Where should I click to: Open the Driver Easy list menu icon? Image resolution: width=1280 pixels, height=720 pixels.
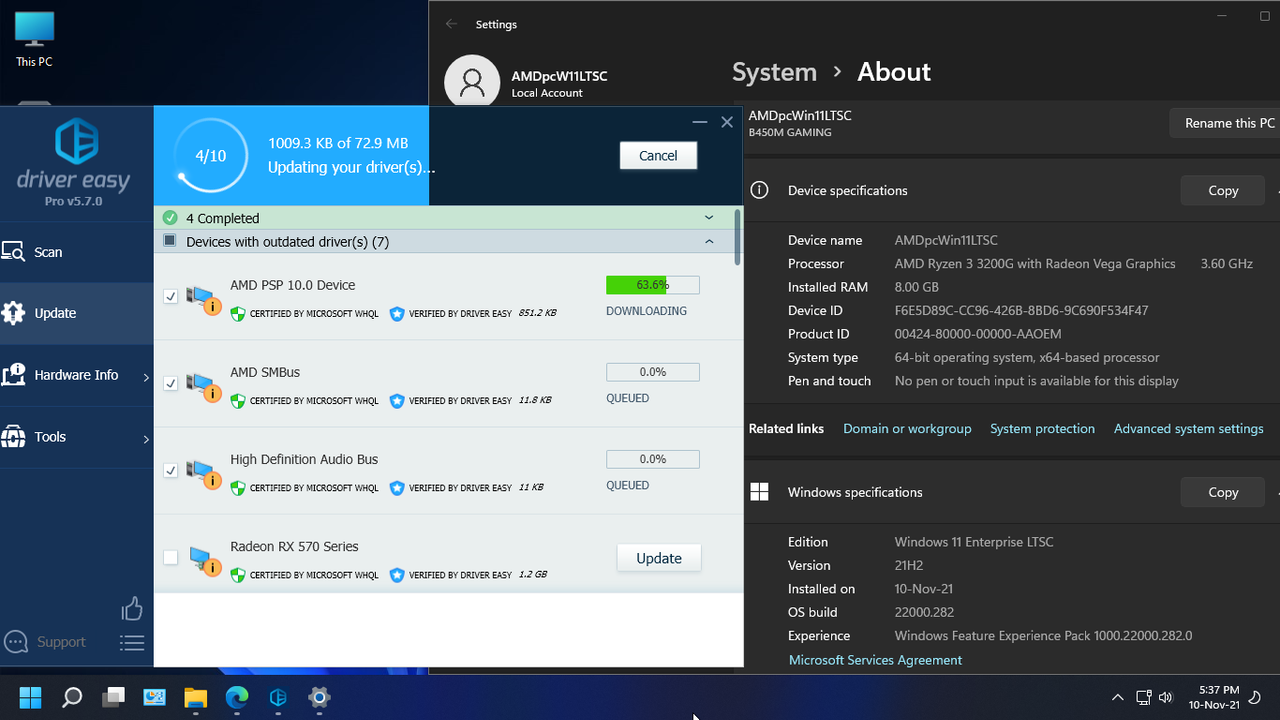point(132,642)
